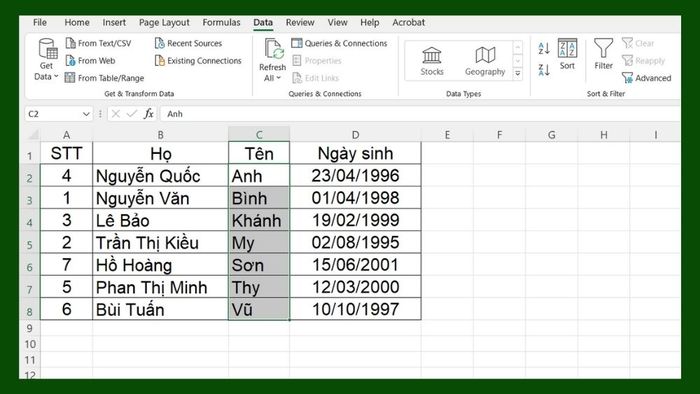The height and width of the screenshot is (394, 700).
Task: Choose the Geography data type
Action: pos(485,61)
